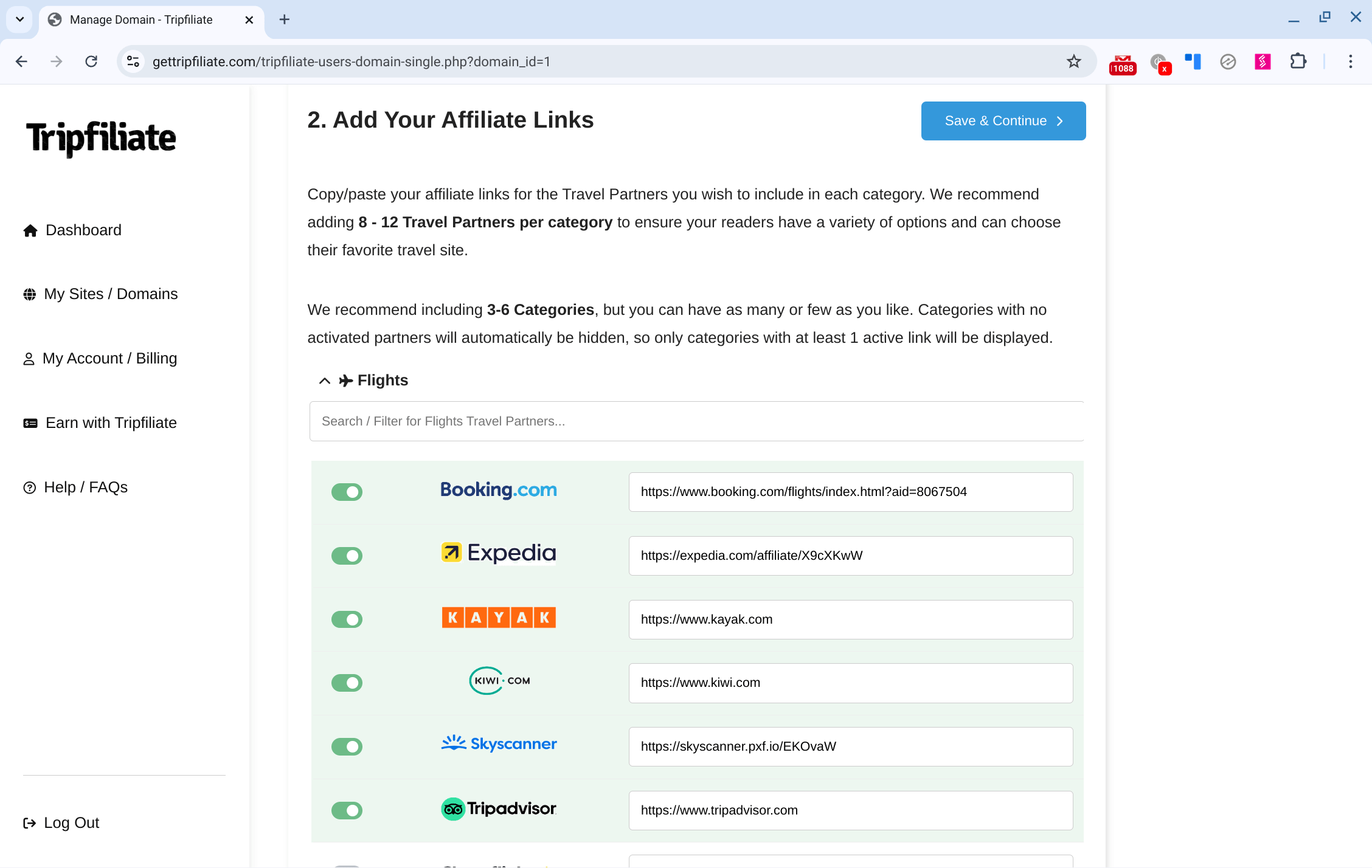Open the Extensions puzzle icon
The image size is (1372, 868).
click(1298, 61)
